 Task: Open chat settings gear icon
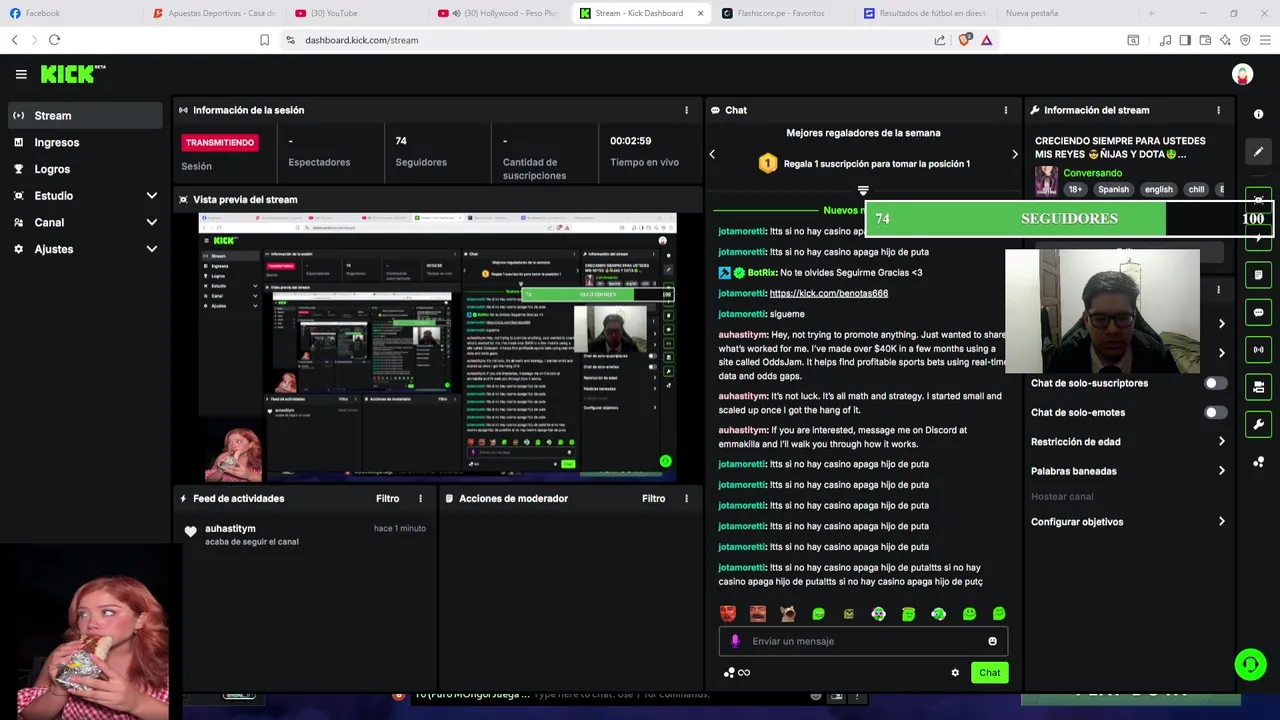[955, 672]
